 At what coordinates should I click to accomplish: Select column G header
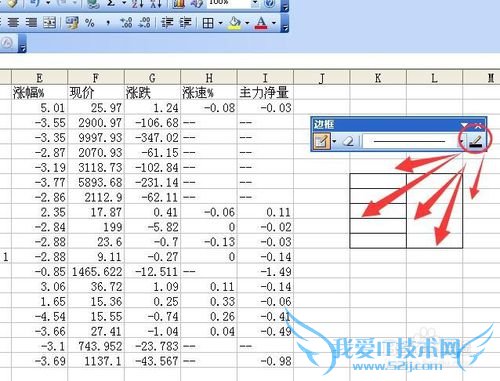(152, 78)
